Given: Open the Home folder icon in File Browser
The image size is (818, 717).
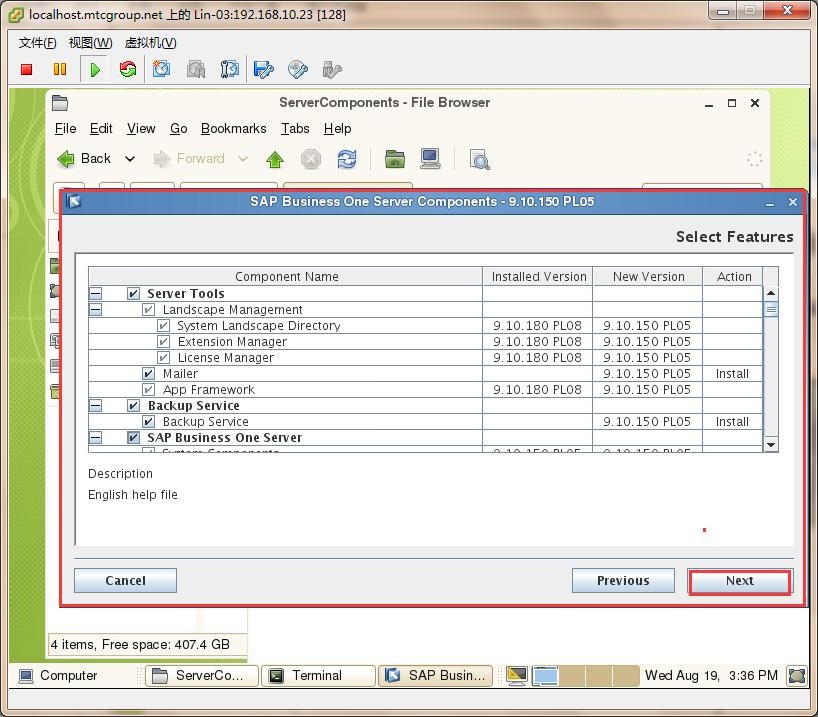Looking at the screenshot, I should (395, 159).
